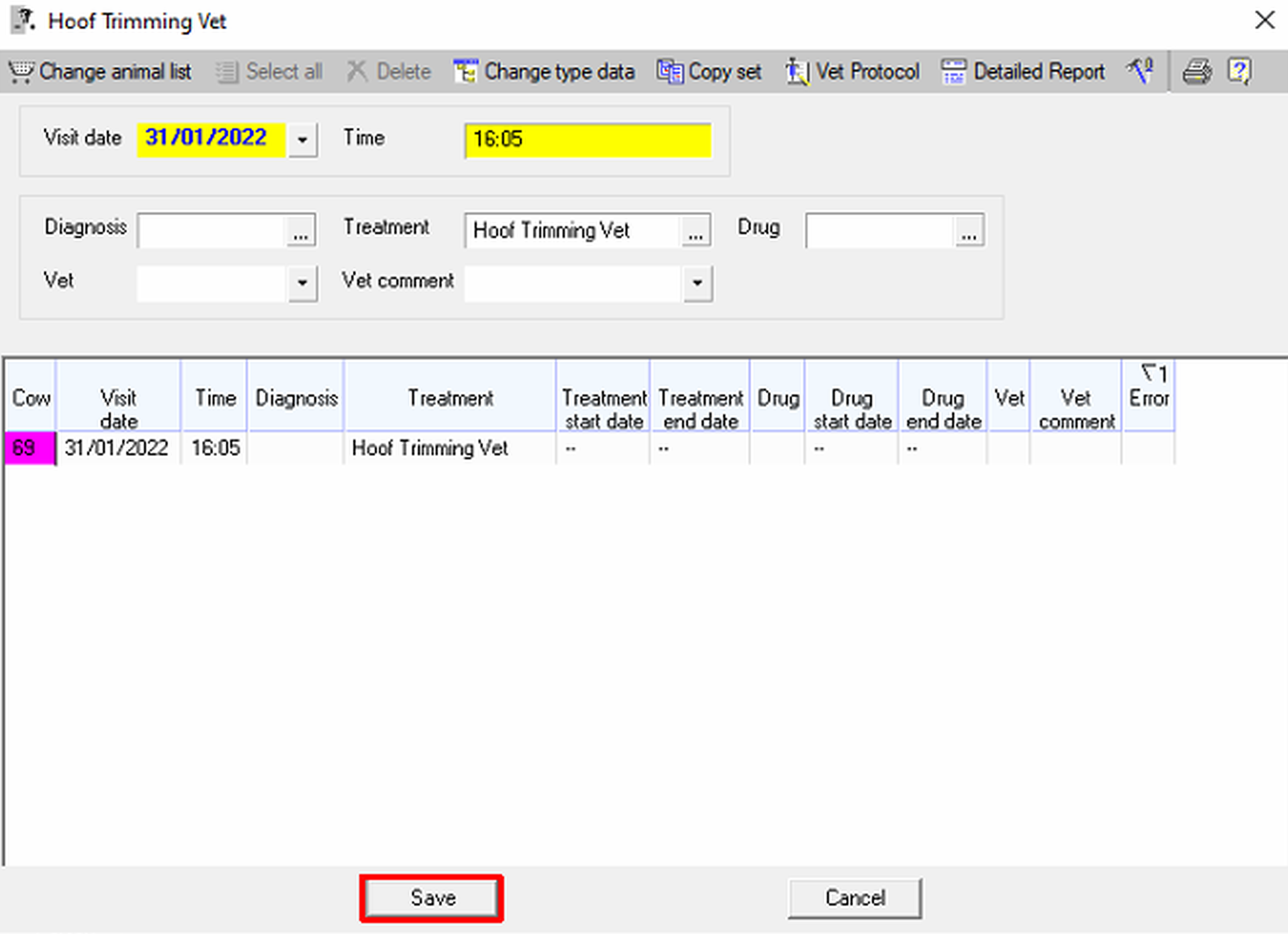The height and width of the screenshot is (934, 1288).
Task: Click Hoof Trimming Vet table cell
Action: (x=450, y=448)
